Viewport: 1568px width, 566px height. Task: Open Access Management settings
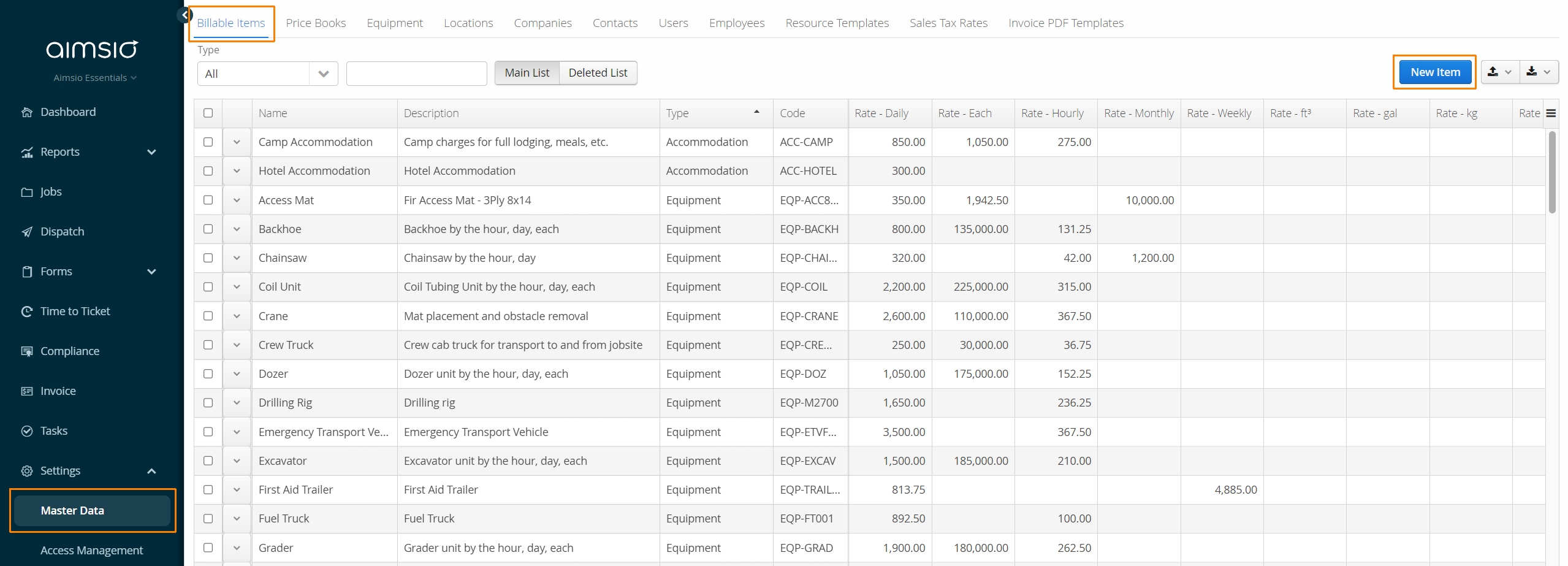(91, 551)
